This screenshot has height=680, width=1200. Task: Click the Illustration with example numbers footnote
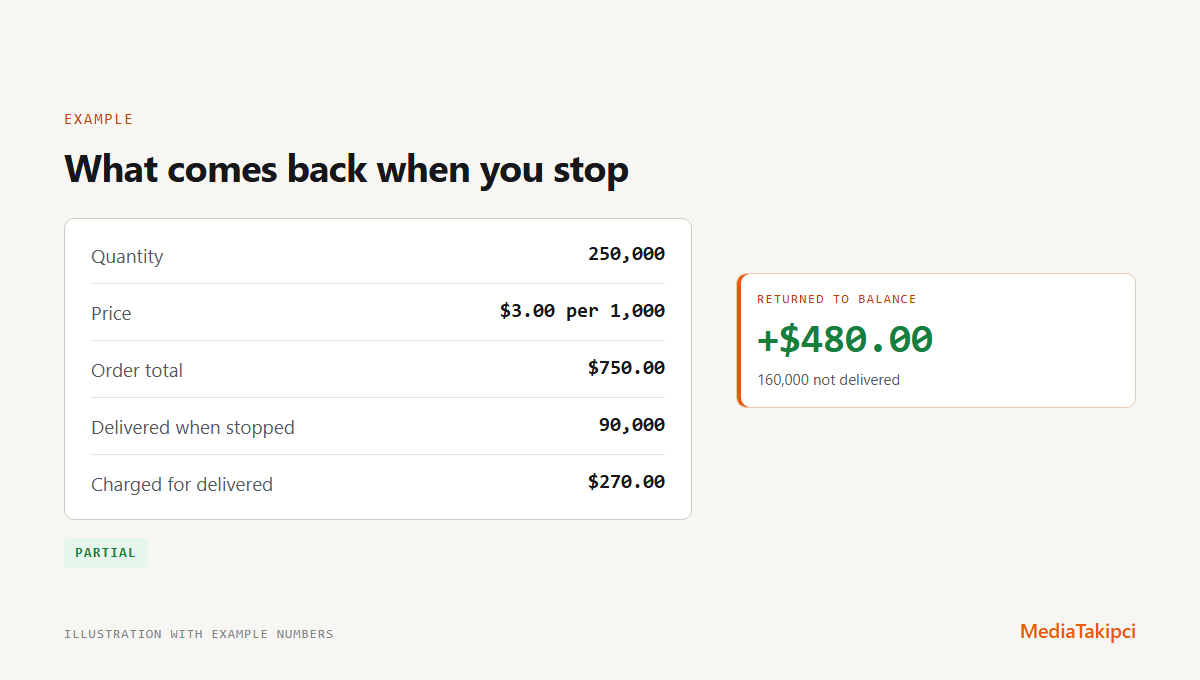pyautogui.click(x=199, y=634)
